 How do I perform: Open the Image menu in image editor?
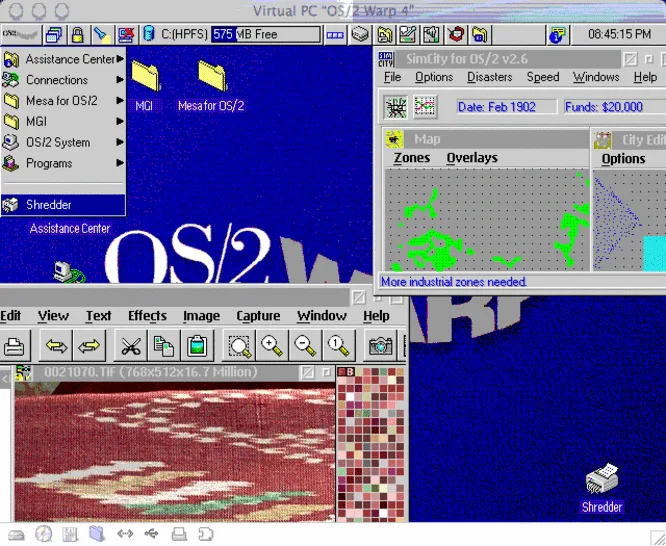click(x=202, y=316)
